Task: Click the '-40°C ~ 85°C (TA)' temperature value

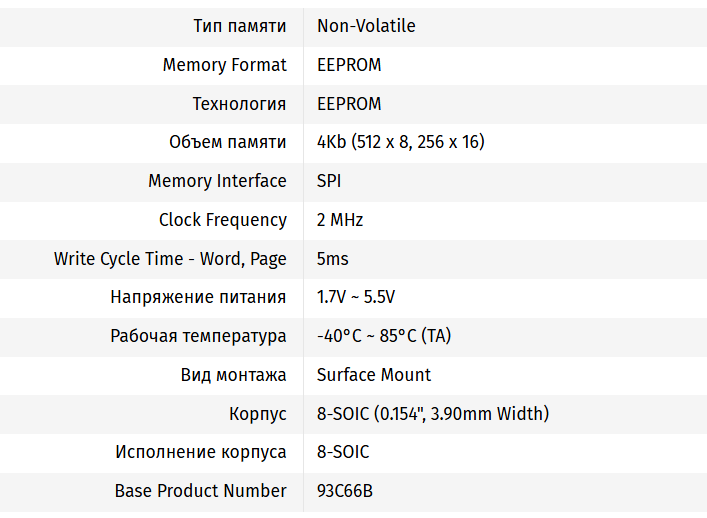Action: [384, 336]
